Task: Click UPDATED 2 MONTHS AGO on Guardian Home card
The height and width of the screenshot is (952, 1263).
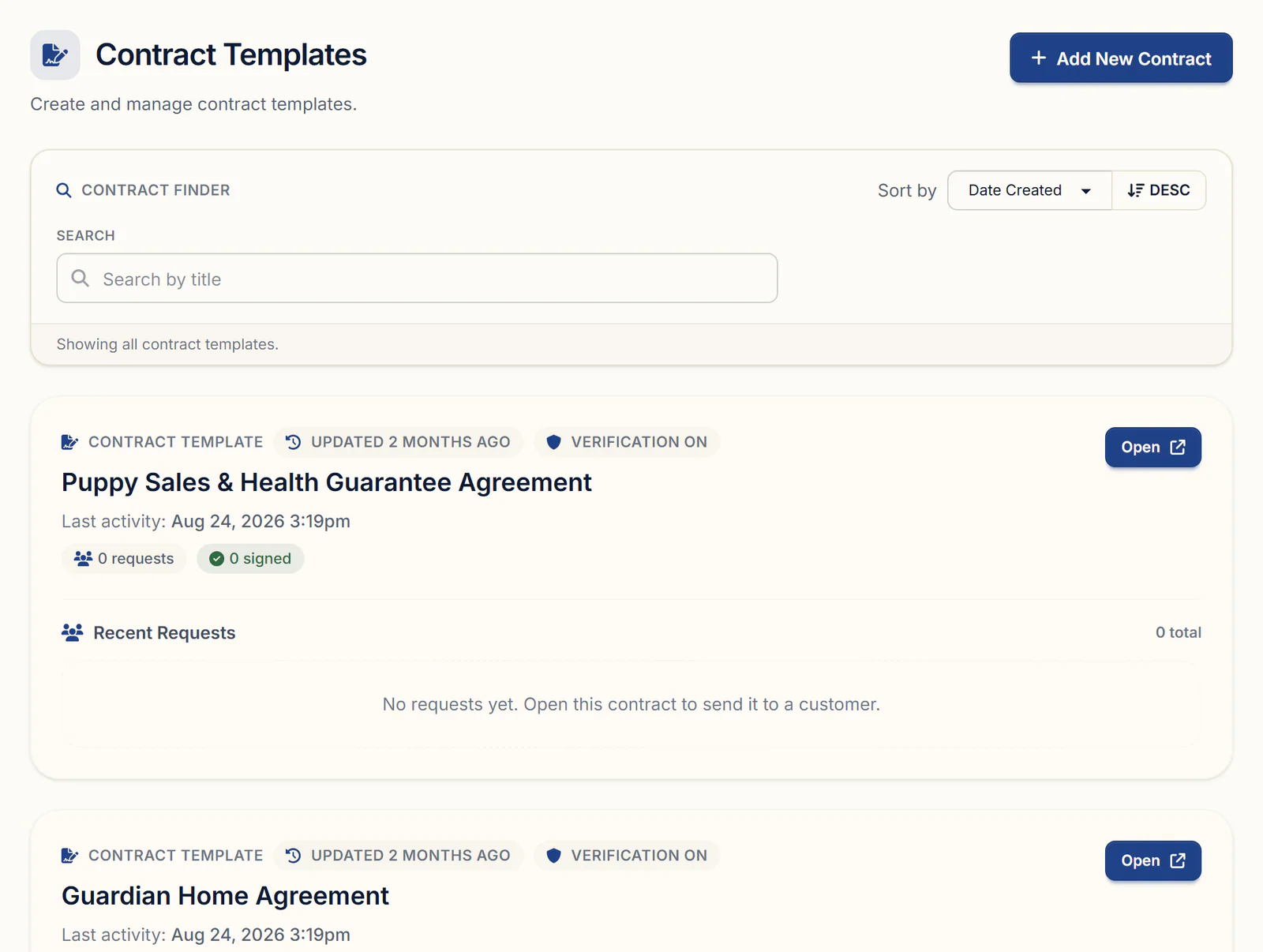Action: tap(410, 856)
